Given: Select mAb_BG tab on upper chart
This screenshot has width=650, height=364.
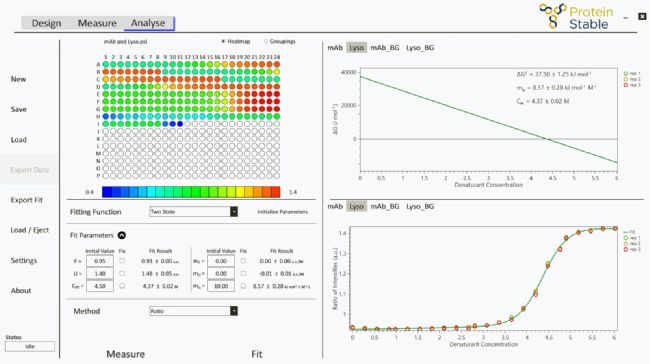Looking at the screenshot, I should coord(385,48).
